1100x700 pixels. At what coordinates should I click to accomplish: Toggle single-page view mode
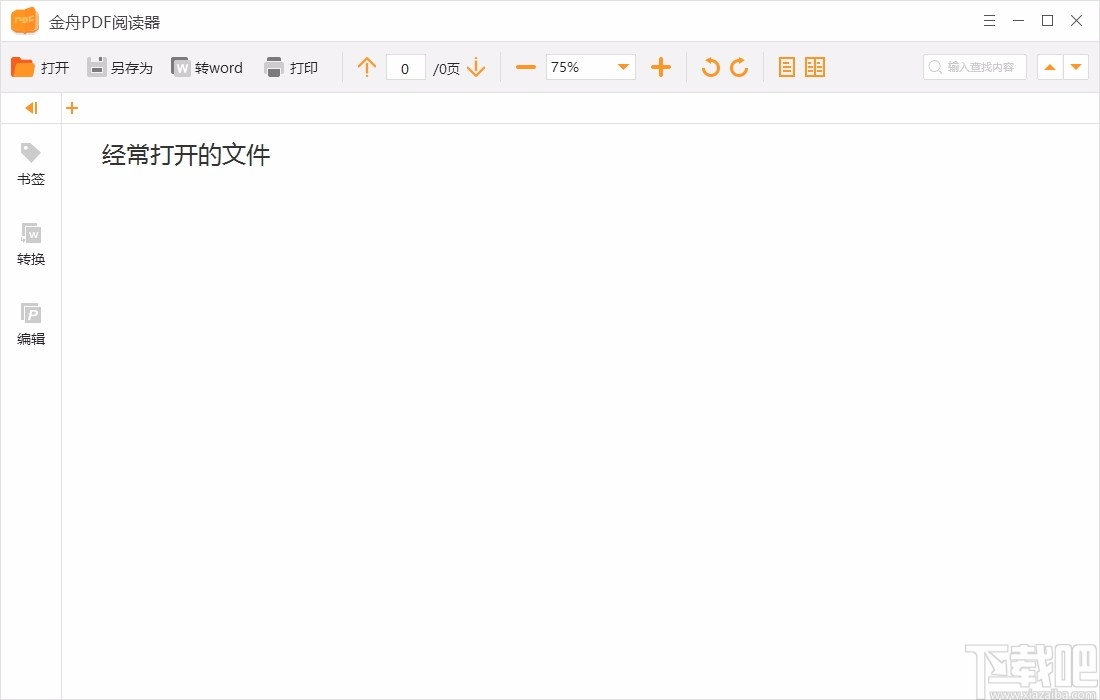click(787, 67)
